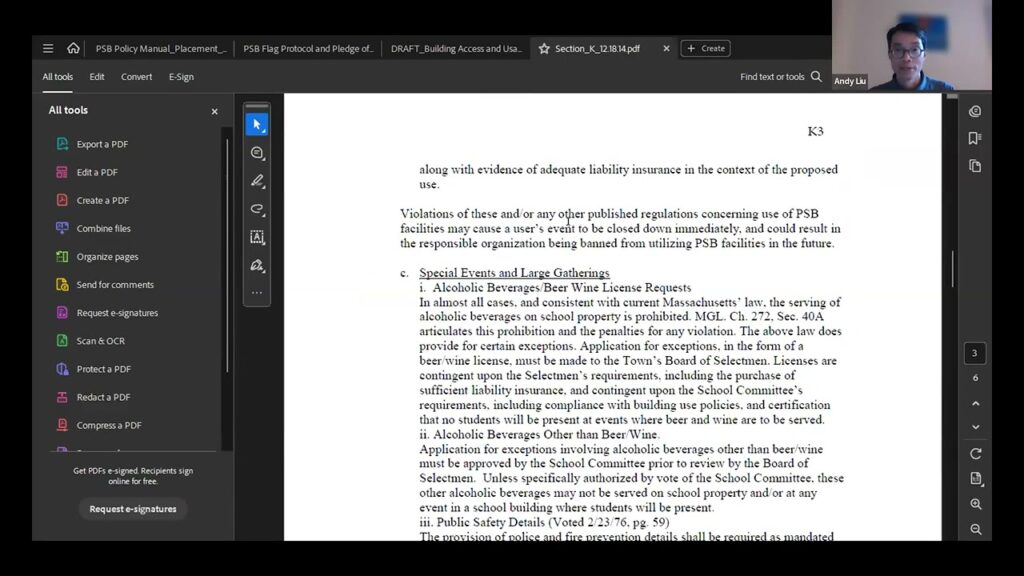Close the All tools panel

[x=214, y=111]
